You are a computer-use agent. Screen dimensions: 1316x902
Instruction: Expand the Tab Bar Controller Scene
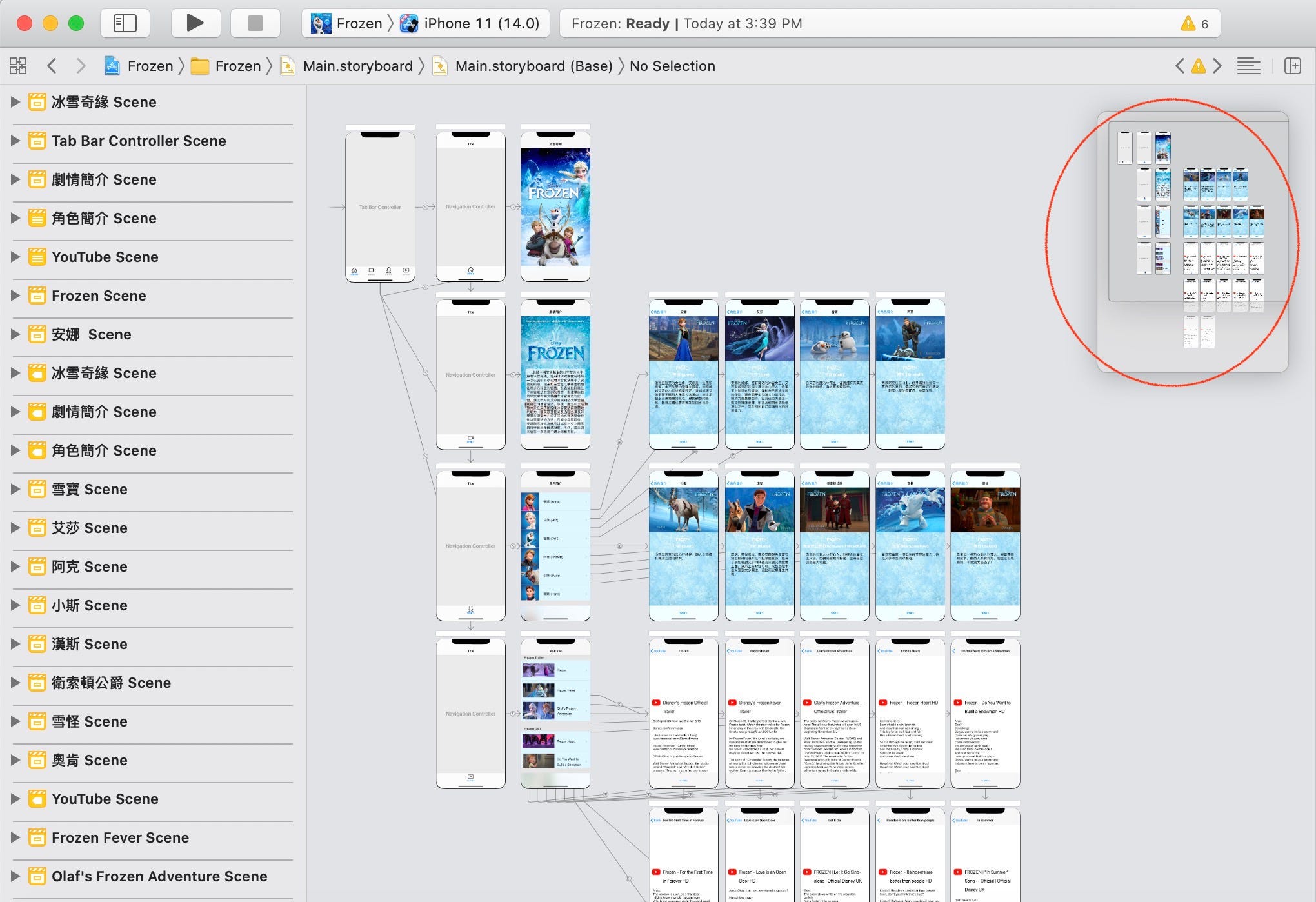pos(14,141)
